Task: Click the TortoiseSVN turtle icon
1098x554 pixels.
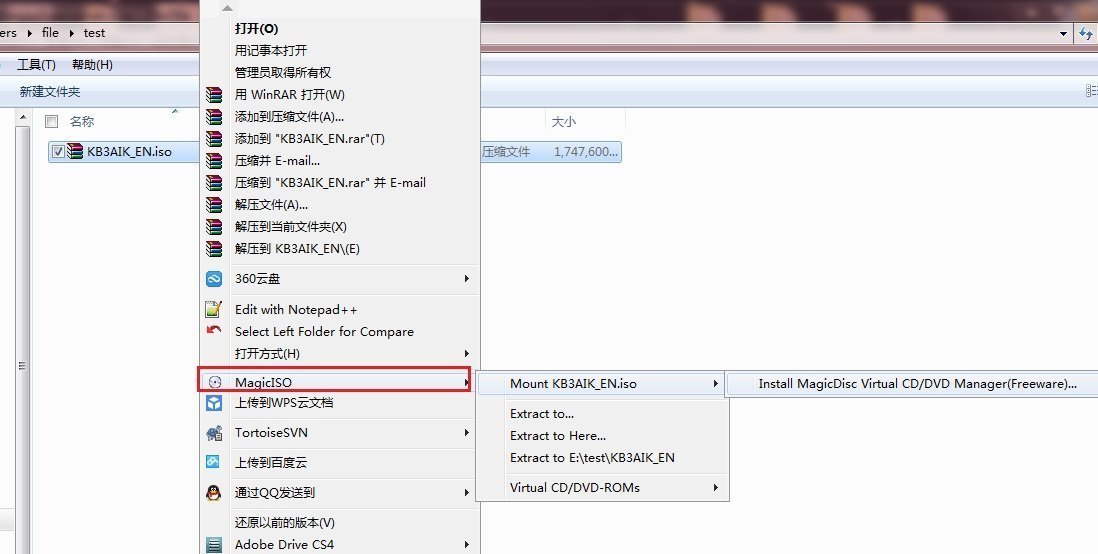Action: [x=214, y=433]
